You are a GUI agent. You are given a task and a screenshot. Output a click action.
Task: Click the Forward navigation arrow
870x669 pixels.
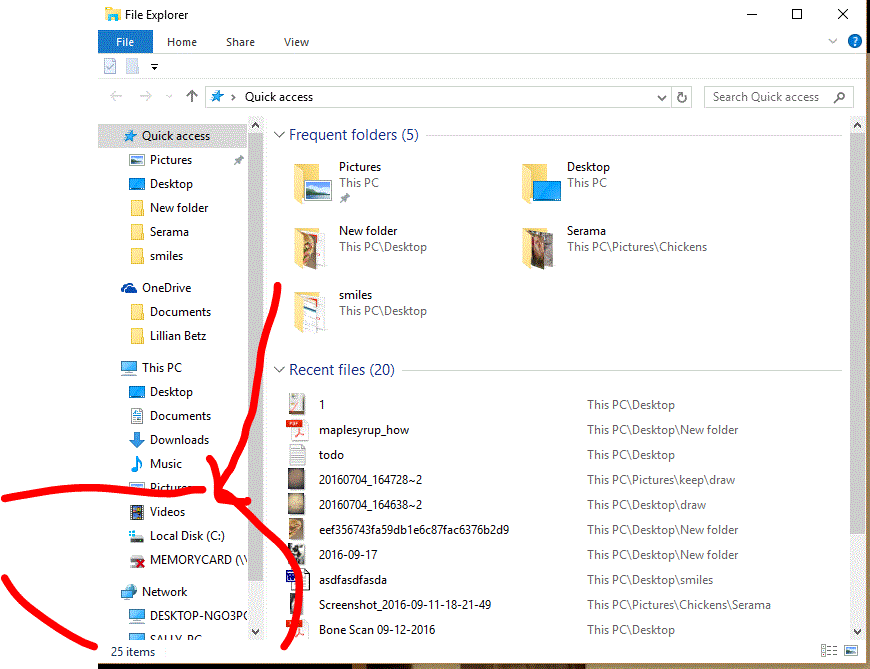(145, 97)
